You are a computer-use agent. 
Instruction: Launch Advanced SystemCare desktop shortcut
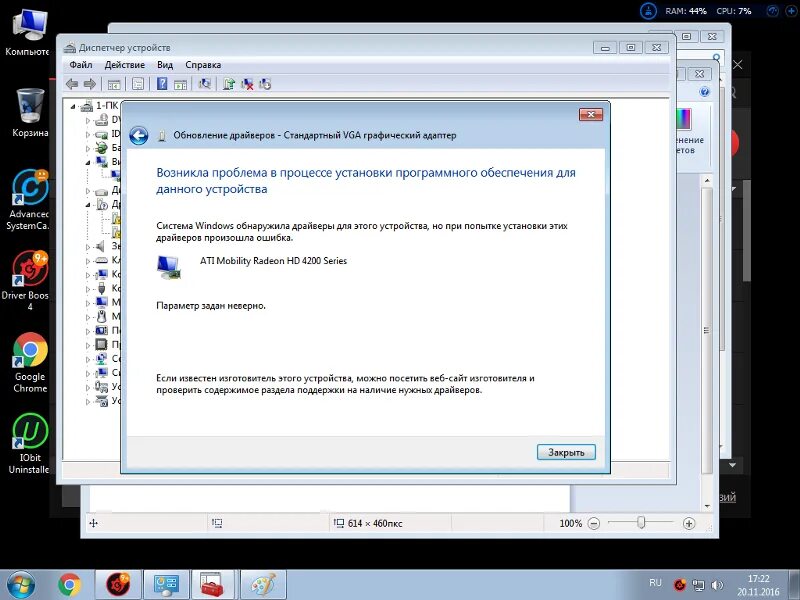(29, 200)
